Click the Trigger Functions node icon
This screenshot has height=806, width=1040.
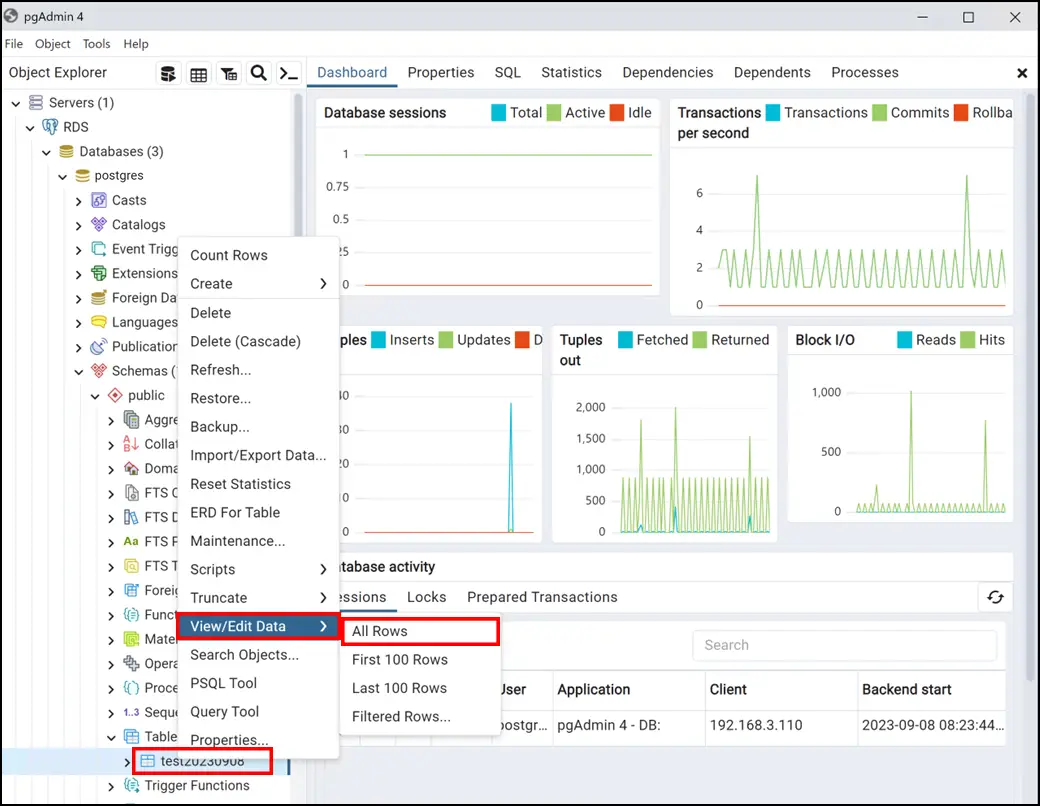click(x=131, y=785)
